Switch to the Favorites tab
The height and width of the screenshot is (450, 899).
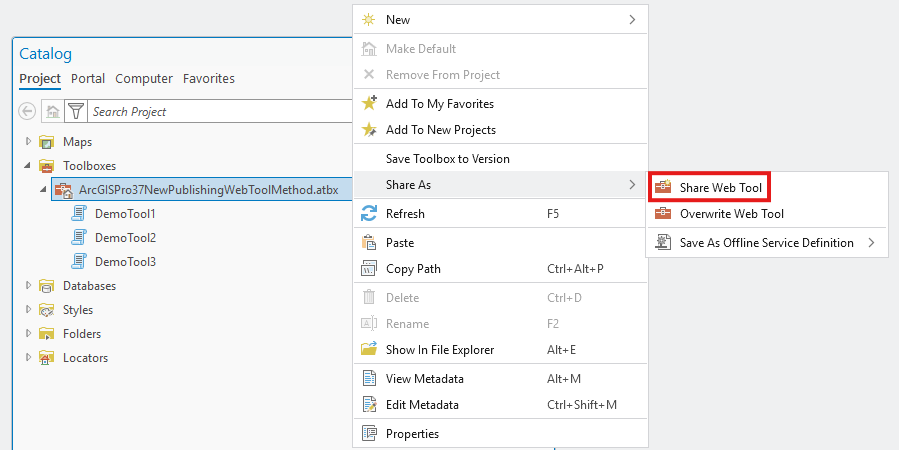pos(209,79)
